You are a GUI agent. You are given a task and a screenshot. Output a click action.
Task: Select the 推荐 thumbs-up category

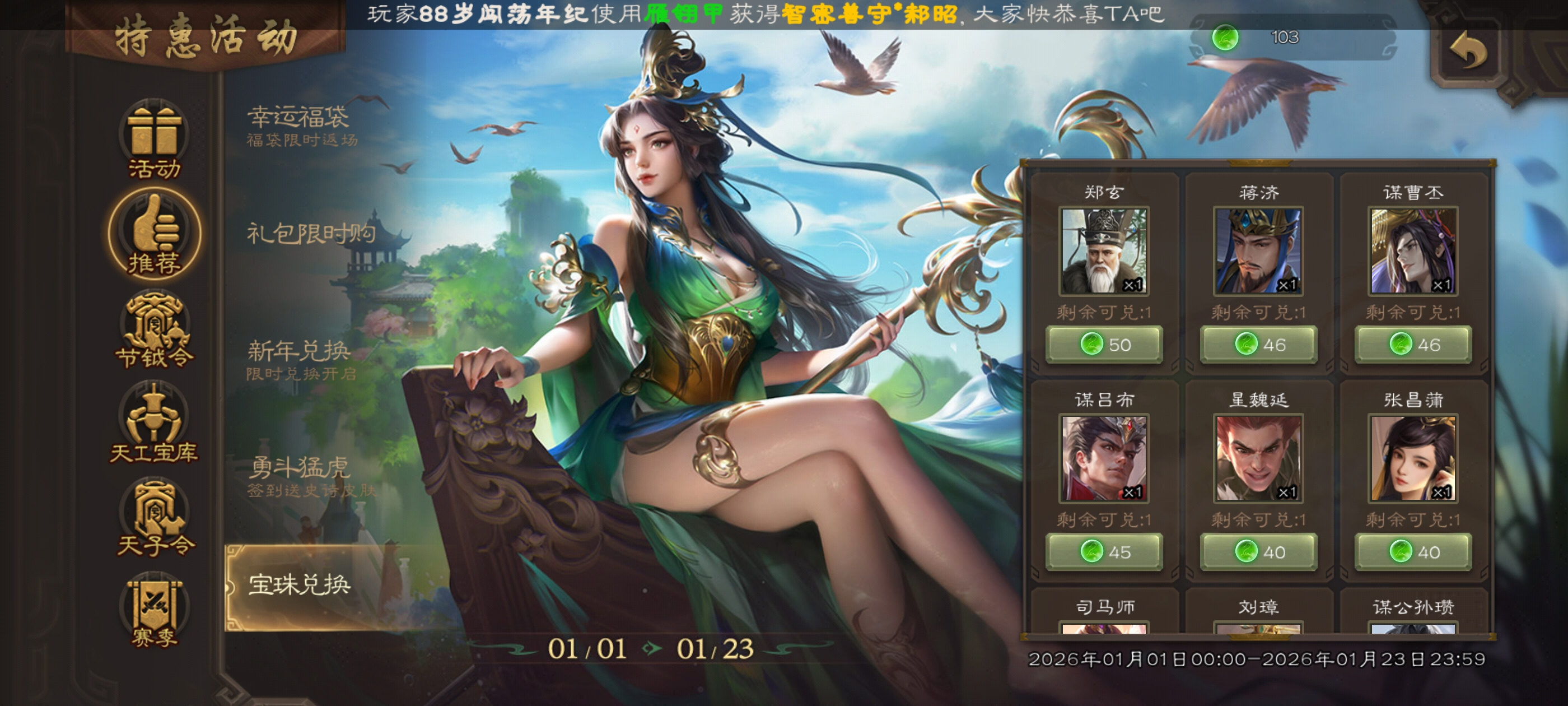coord(154,234)
